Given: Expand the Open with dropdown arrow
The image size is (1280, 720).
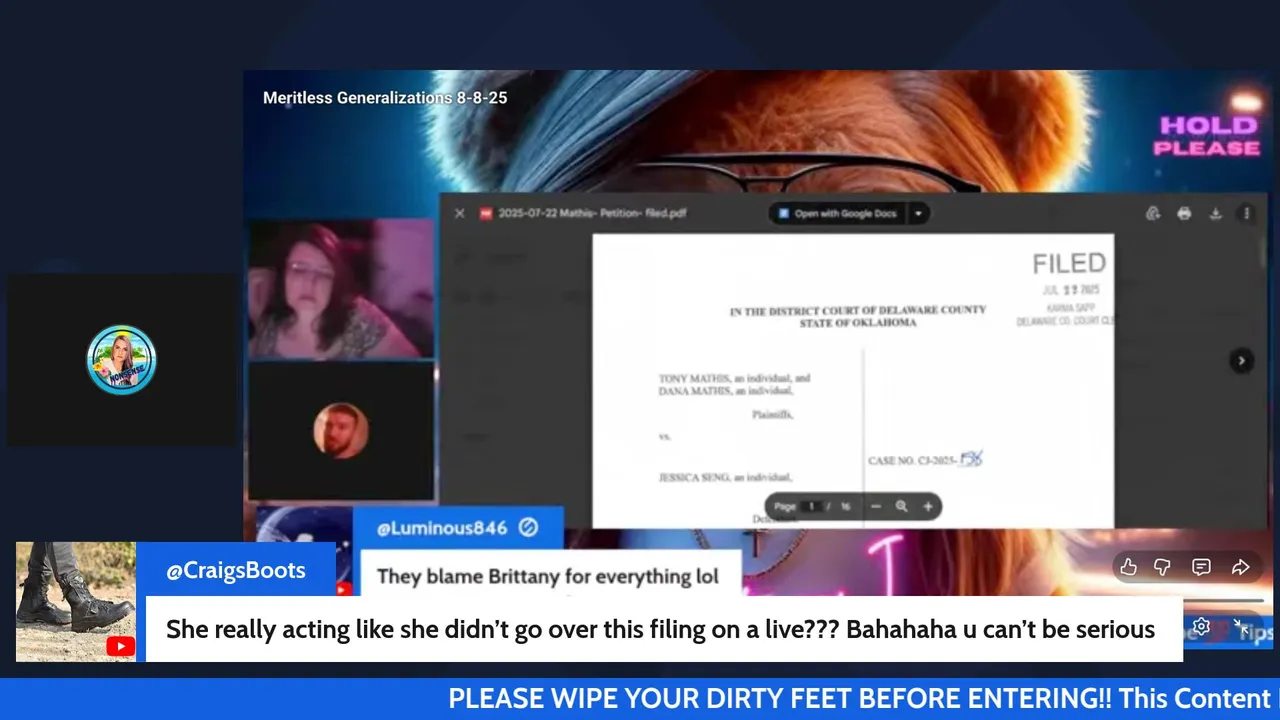Looking at the screenshot, I should click(918, 213).
